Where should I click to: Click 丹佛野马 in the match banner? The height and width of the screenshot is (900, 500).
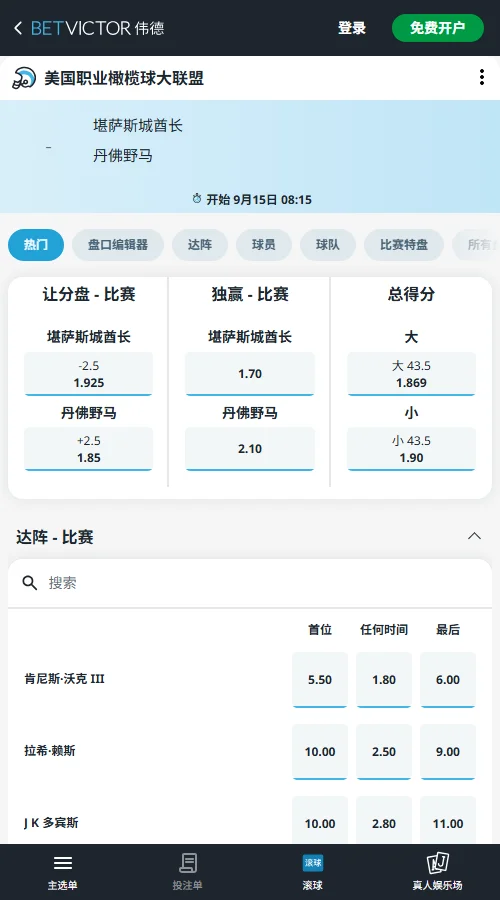click(123, 156)
